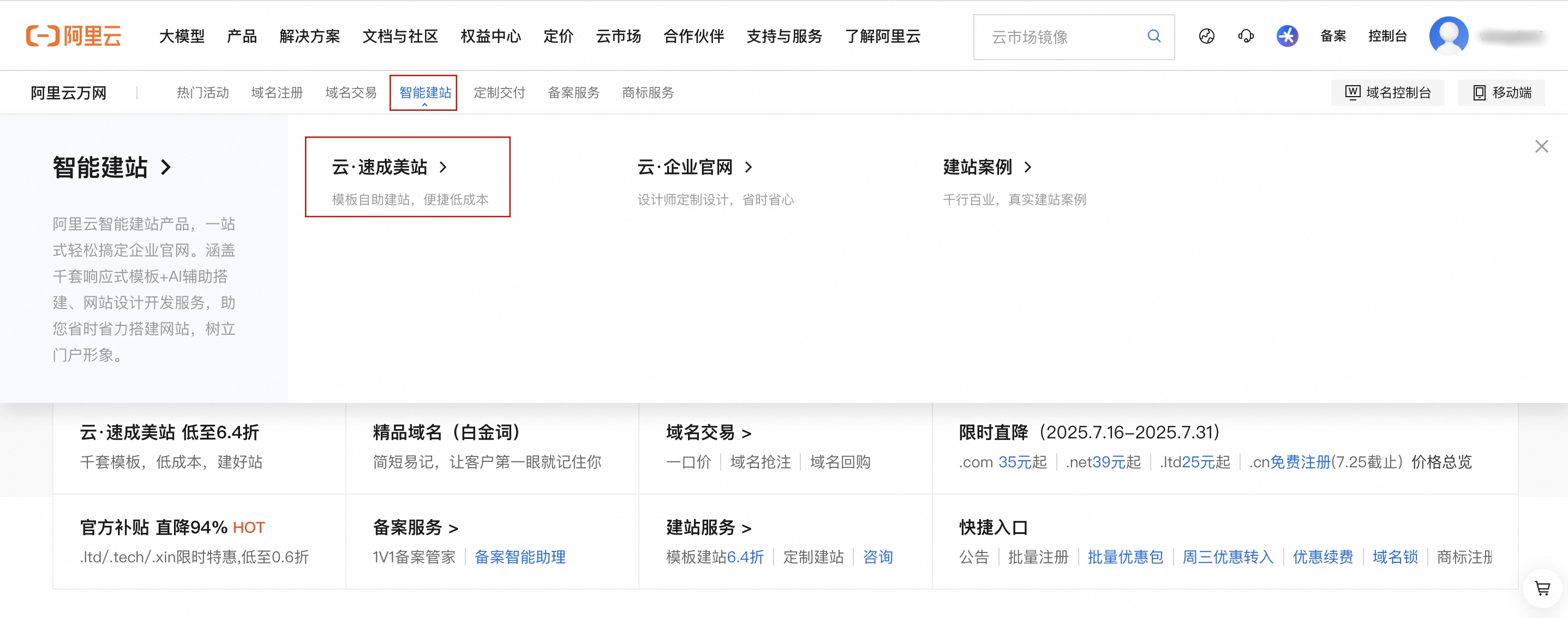1568x618 pixels.
Task: Open the 权益中心 menu
Action: tap(490, 37)
